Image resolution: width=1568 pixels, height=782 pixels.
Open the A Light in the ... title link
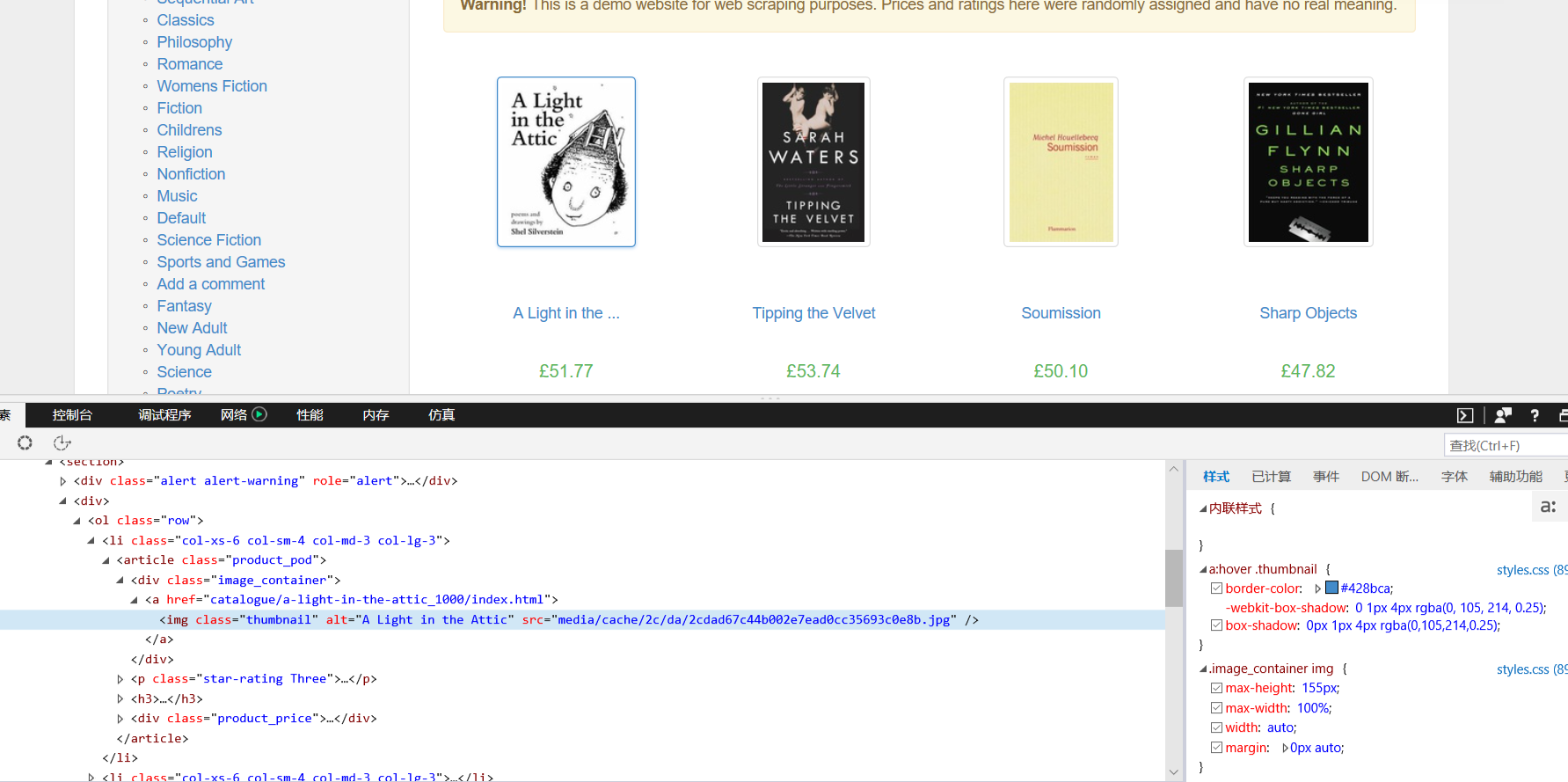coord(566,313)
